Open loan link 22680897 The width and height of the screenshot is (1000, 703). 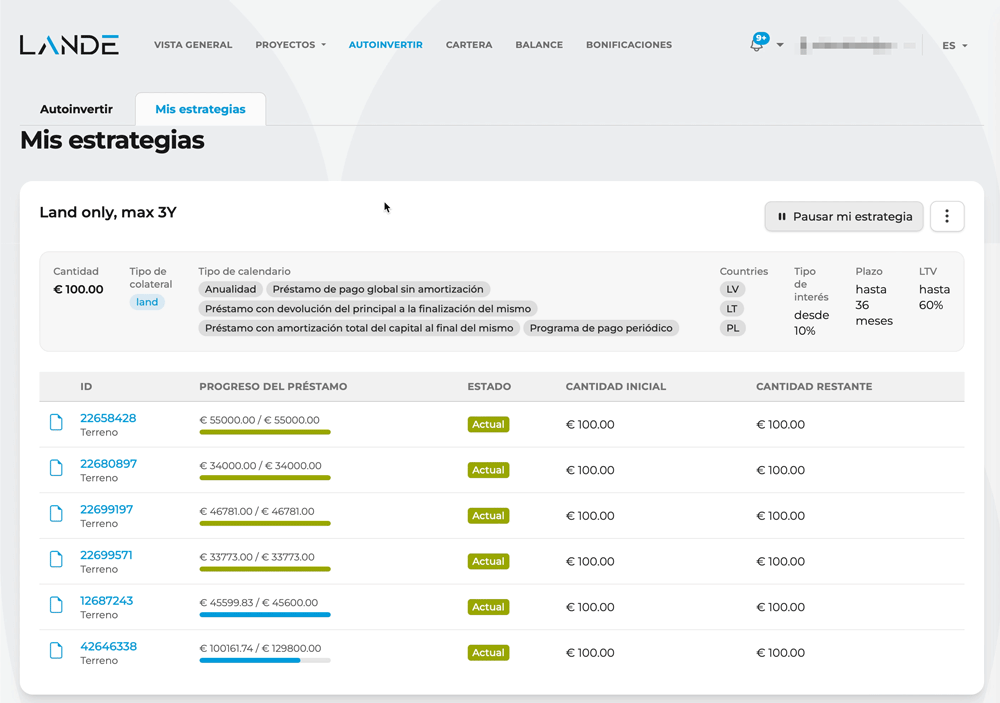[108, 464]
